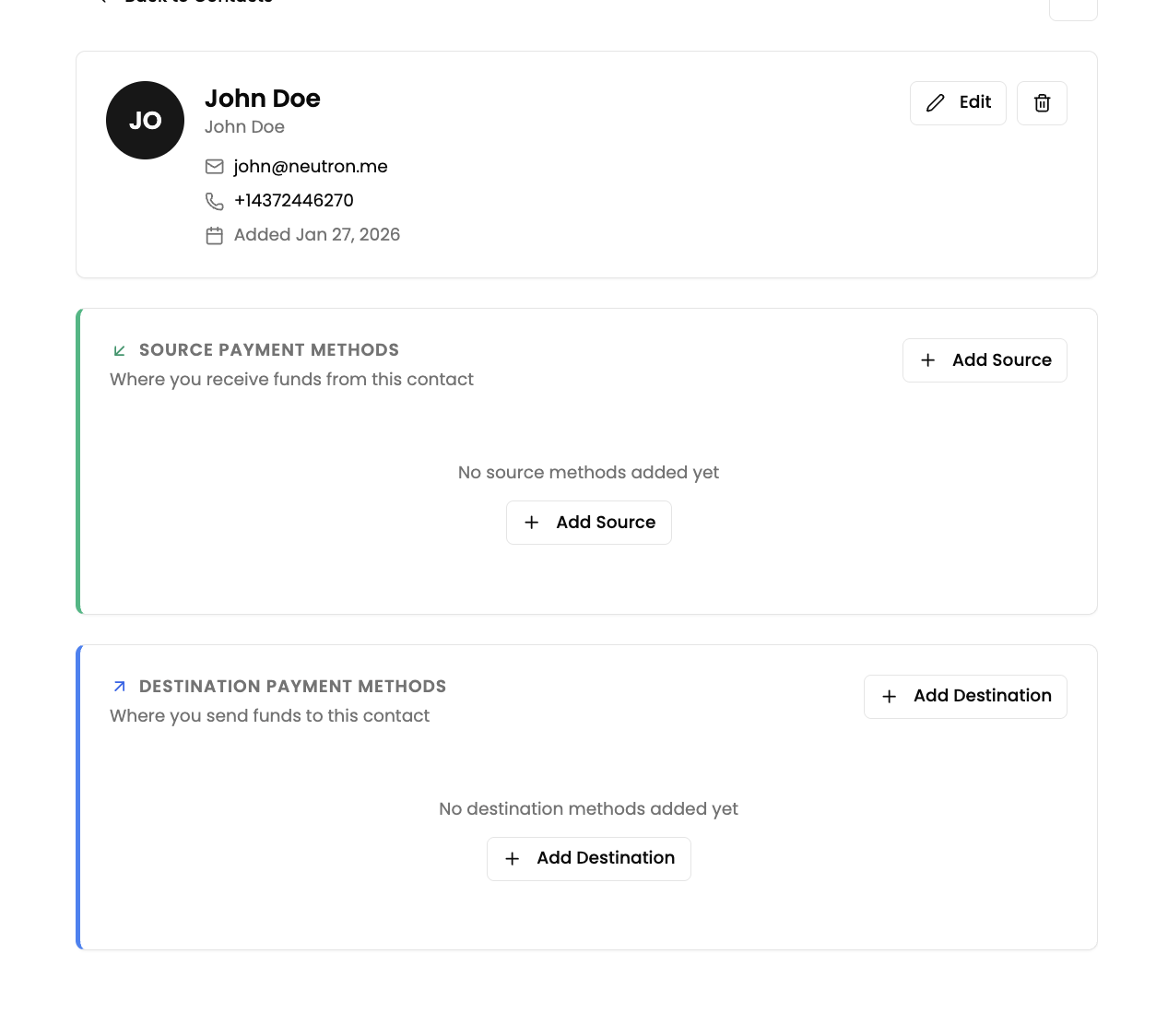Click the Destination Payment Methods heading

pyautogui.click(x=292, y=687)
